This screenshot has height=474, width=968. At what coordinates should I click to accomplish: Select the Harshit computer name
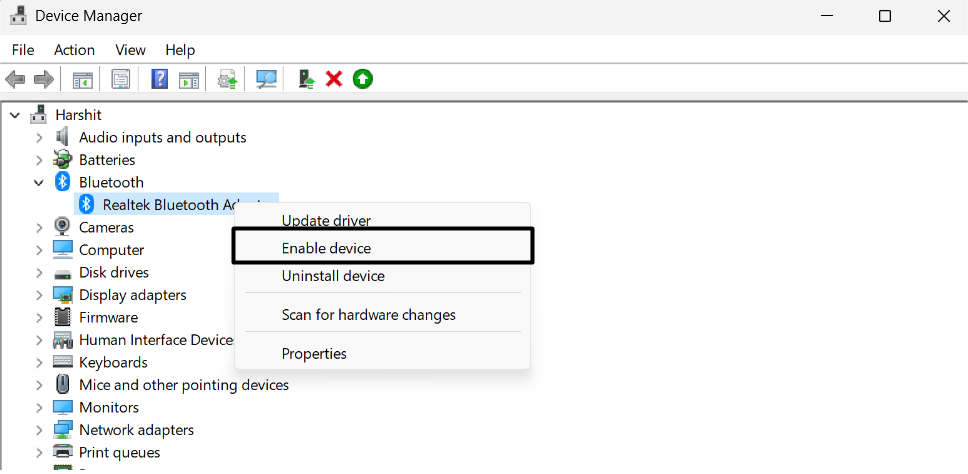point(78,115)
